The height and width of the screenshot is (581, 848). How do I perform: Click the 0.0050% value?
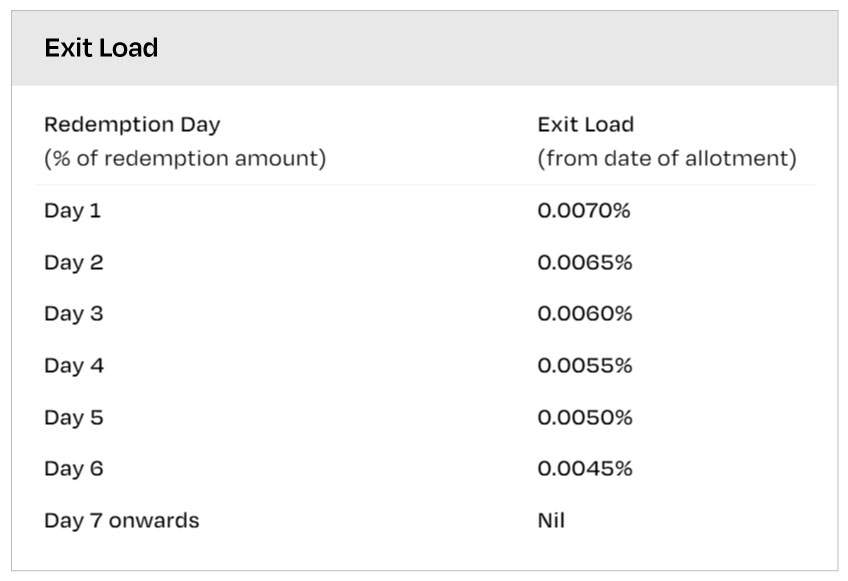pyautogui.click(x=585, y=417)
